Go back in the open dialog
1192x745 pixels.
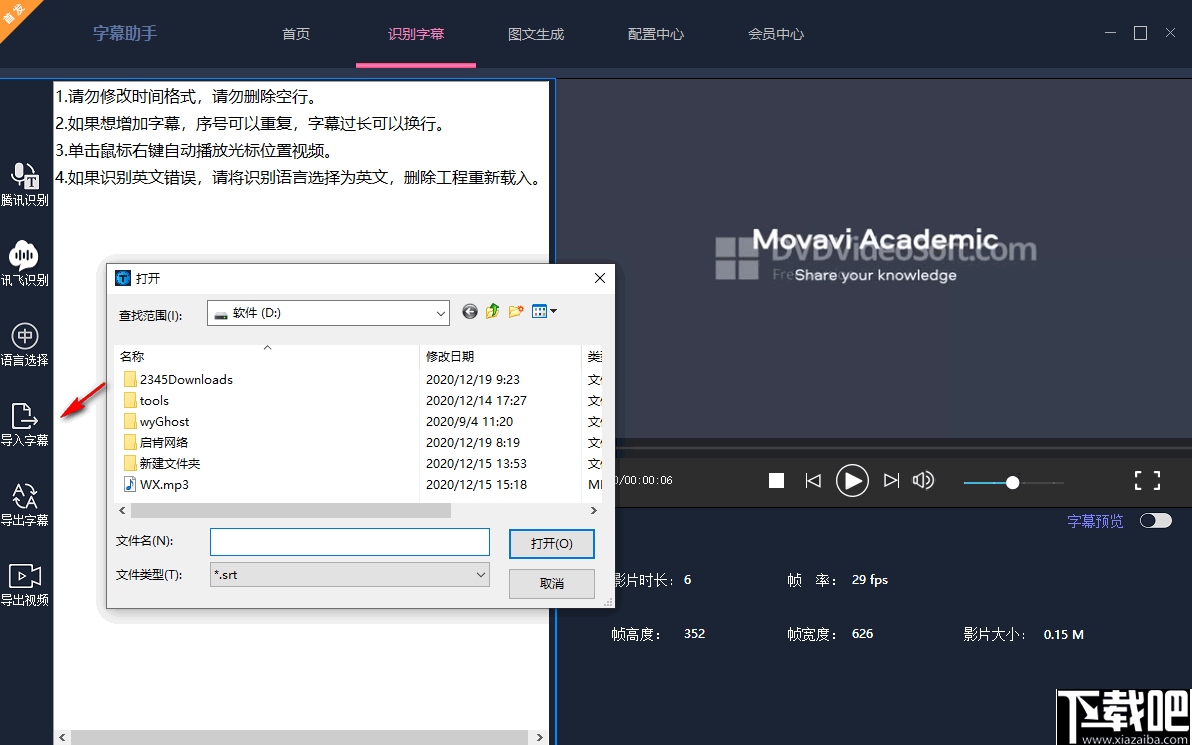pos(470,311)
